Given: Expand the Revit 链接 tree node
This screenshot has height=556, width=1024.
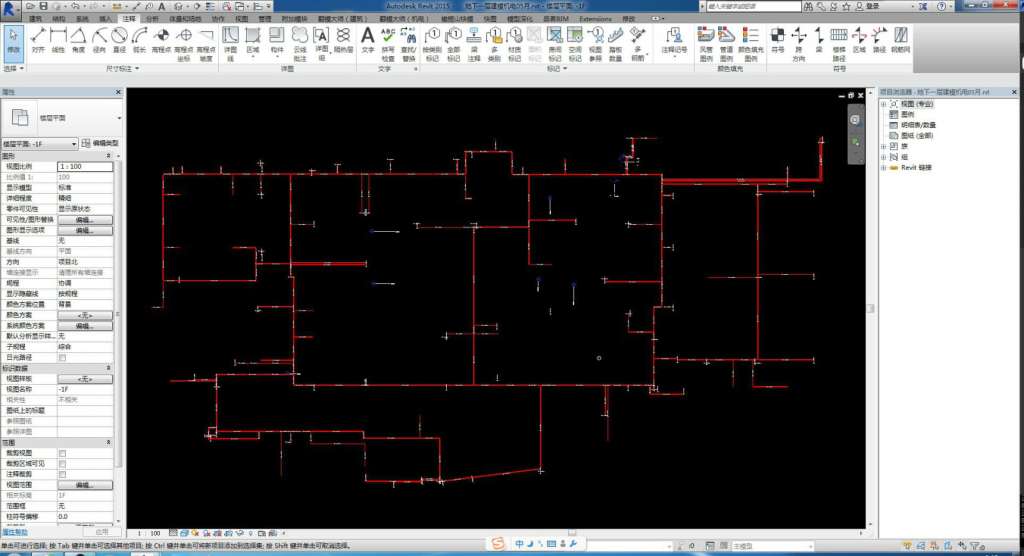Looking at the screenshot, I should pyautogui.click(x=884, y=168).
